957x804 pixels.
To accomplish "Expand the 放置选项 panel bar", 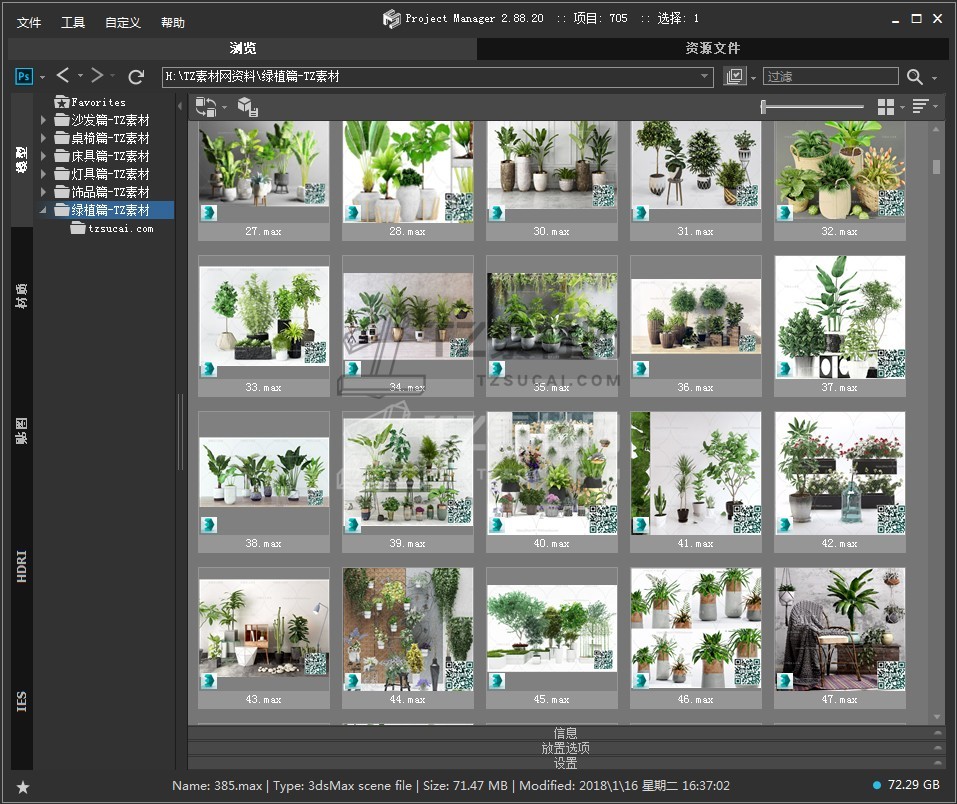I will (565, 748).
